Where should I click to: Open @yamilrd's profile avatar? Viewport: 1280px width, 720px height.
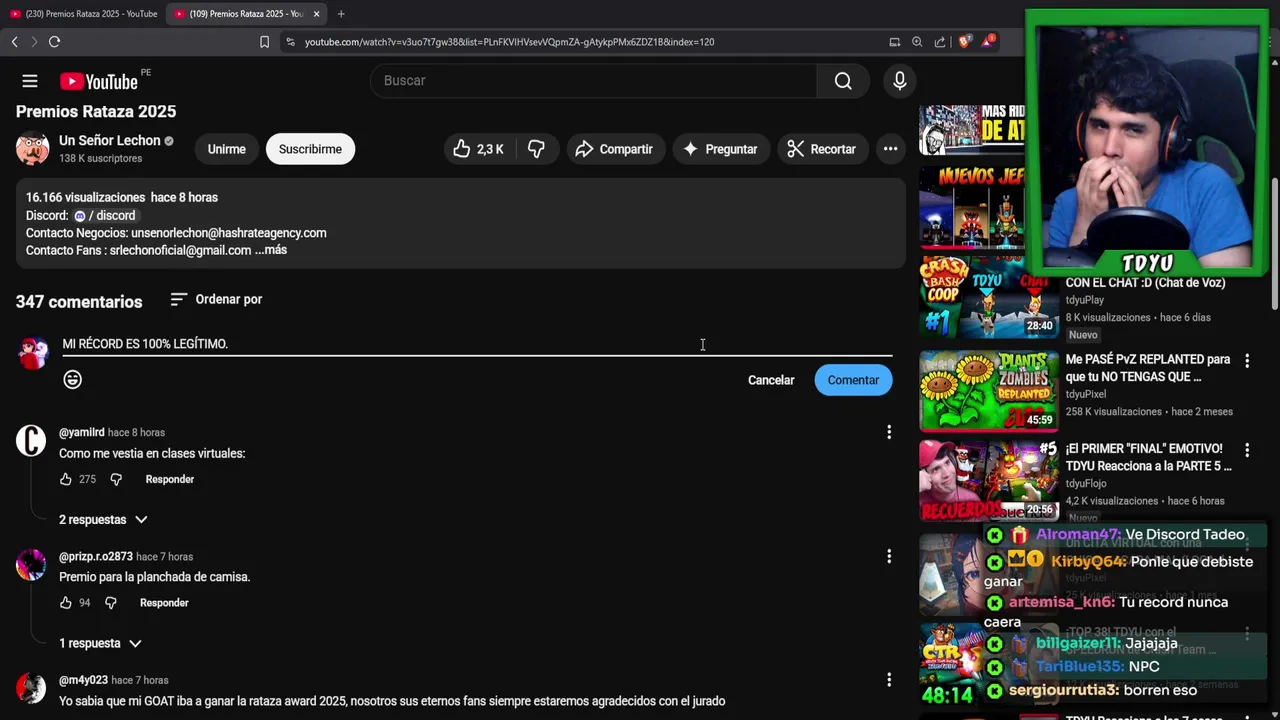click(31, 440)
